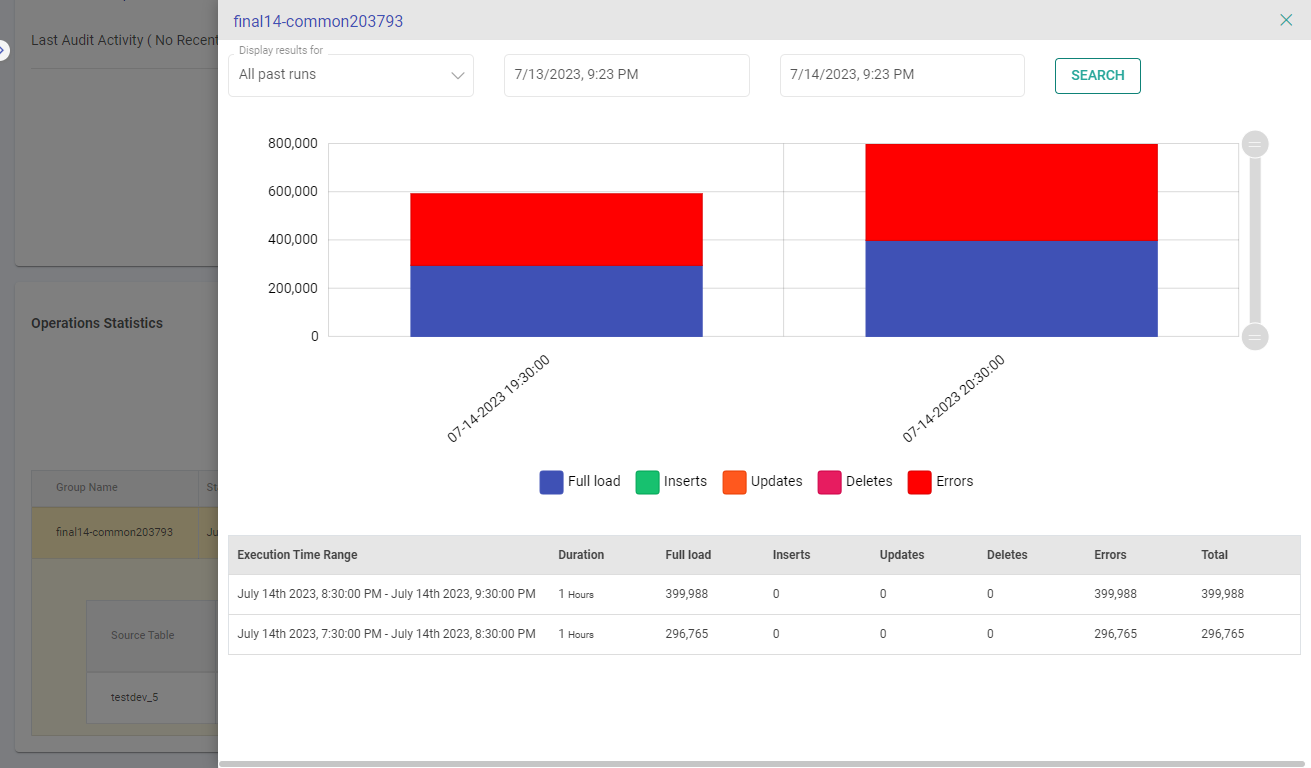Image resolution: width=1311 pixels, height=768 pixels.
Task: Toggle the Deletes legend swatch
Action: pyautogui.click(x=830, y=482)
